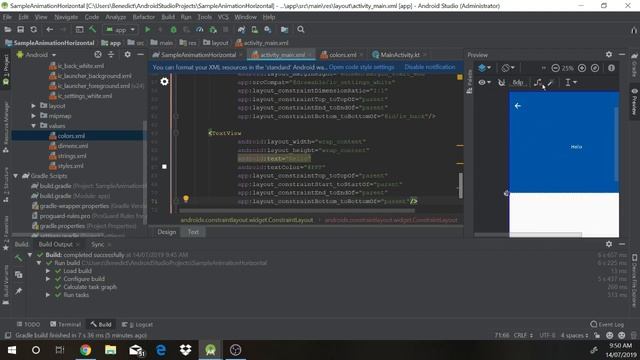Click the Open folder toolbar icon

pos(7,29)
